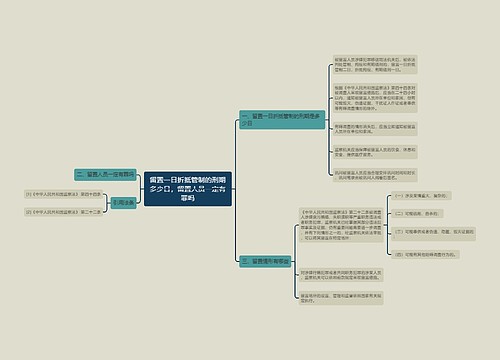Screen dimensions: 500x360
Task: Select the top-right note about 折抵管制二日
Action: [375, 65]
